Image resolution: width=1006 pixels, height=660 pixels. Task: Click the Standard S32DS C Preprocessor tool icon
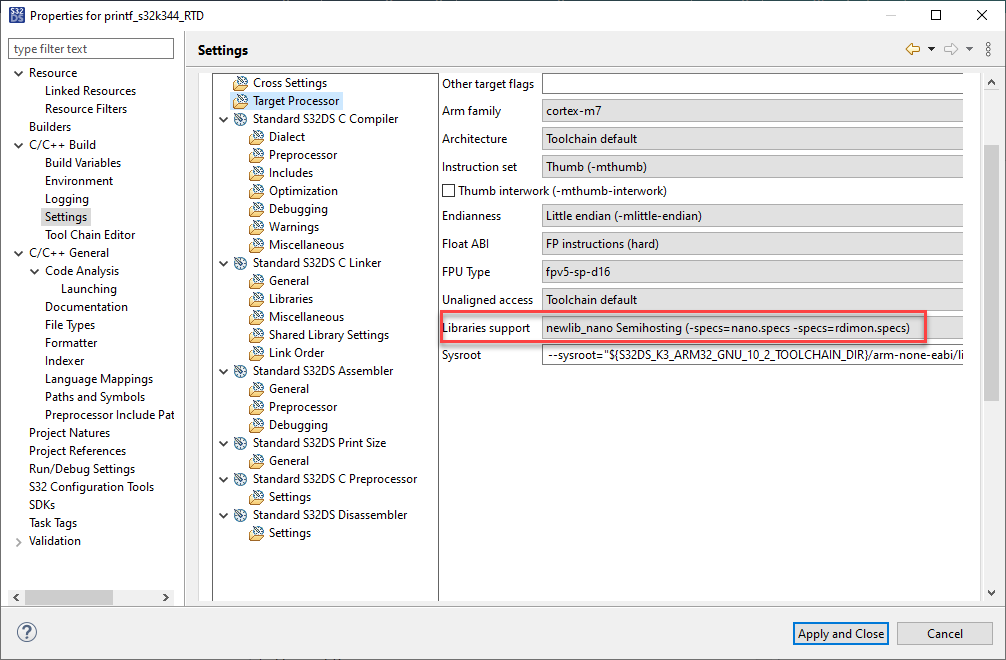point(241,479)
